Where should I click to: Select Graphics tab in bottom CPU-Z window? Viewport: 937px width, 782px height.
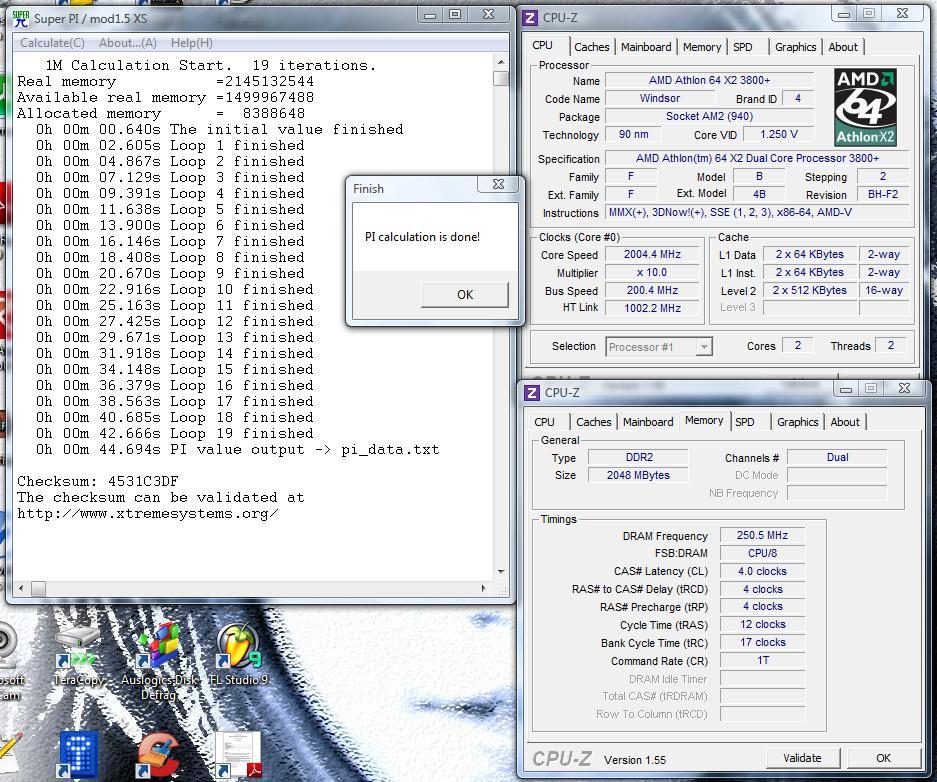click(797, 422)
